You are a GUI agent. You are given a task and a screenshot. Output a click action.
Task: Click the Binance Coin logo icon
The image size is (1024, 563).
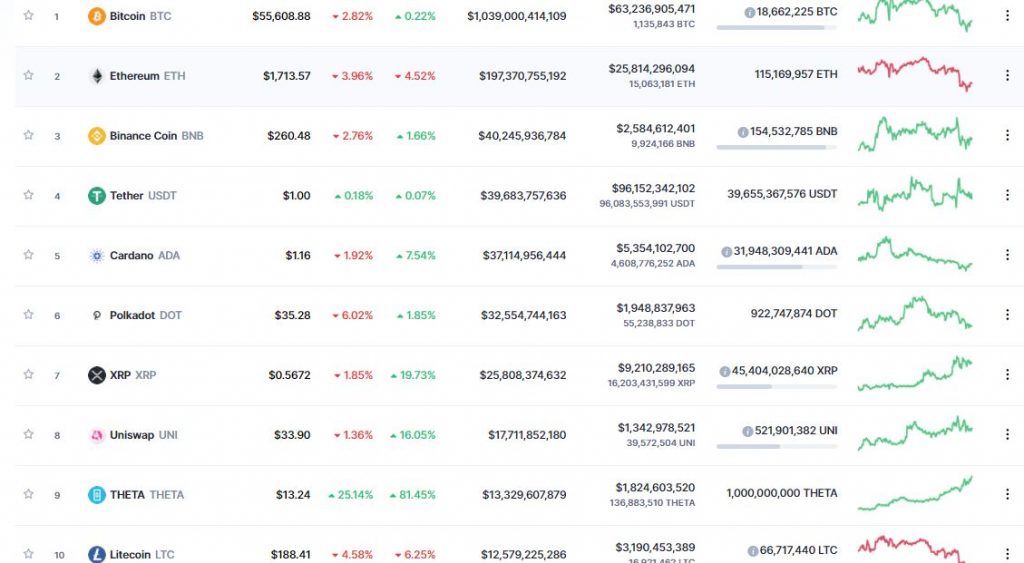97,136
